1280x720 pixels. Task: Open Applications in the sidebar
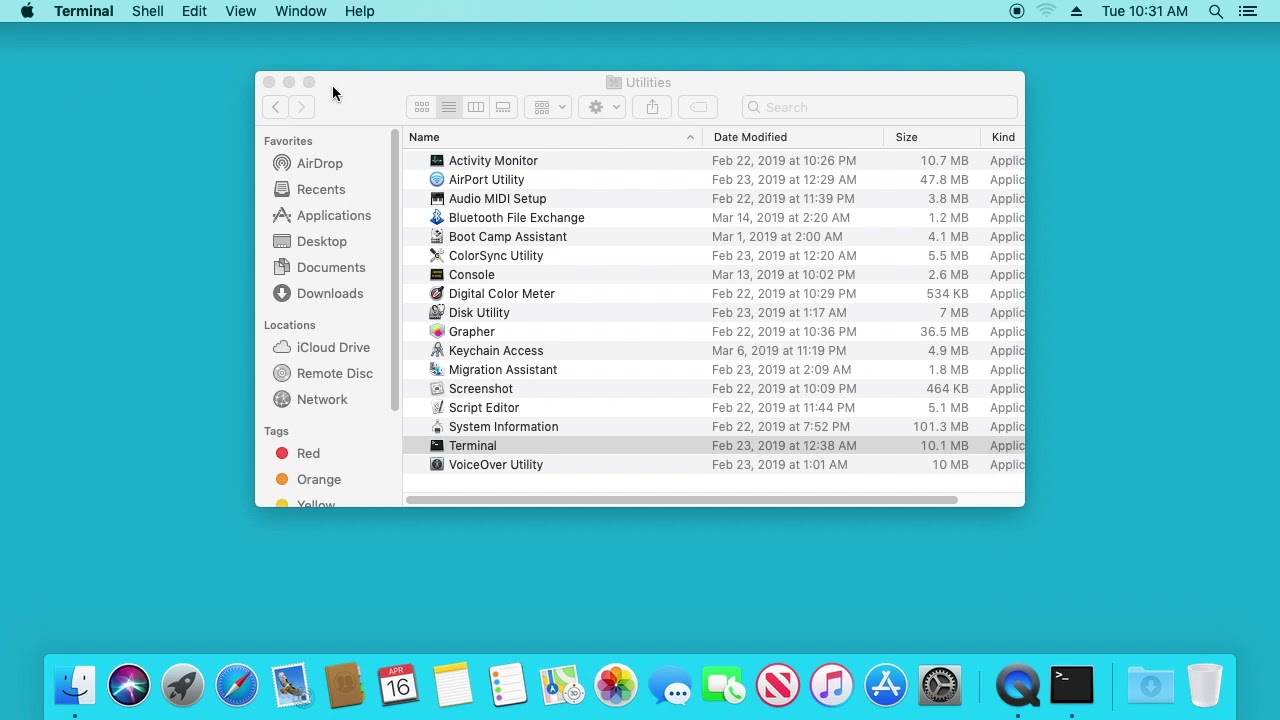tap(334, 215)
